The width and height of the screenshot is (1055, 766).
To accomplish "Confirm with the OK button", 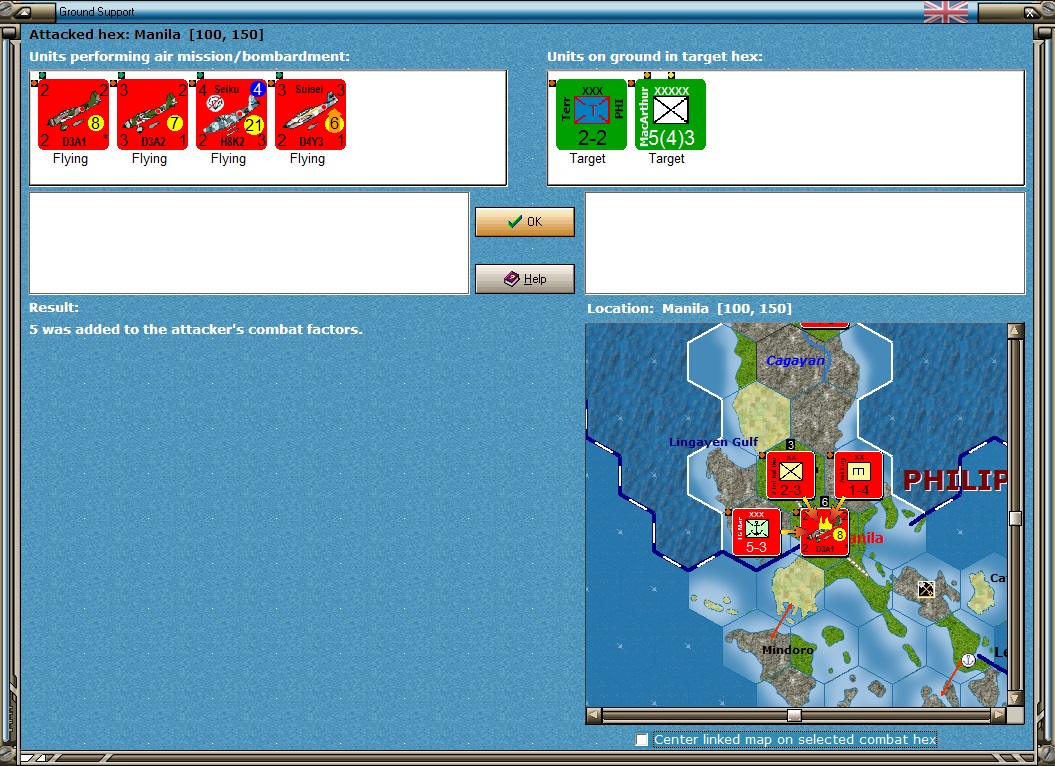I will click(525, 221).
